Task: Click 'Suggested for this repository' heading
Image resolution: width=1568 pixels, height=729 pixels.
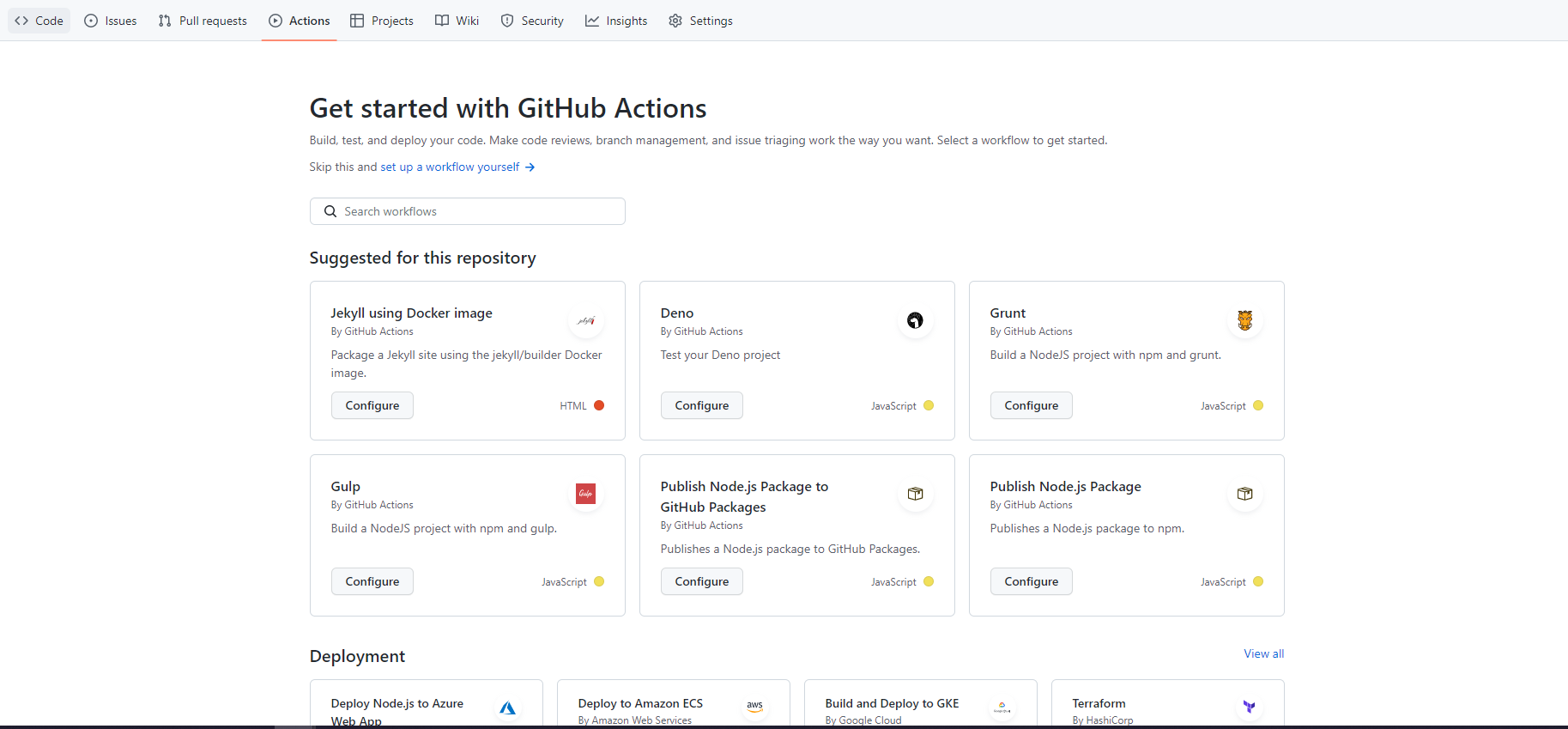Action: pyautogui.click(x=422, y=258)
